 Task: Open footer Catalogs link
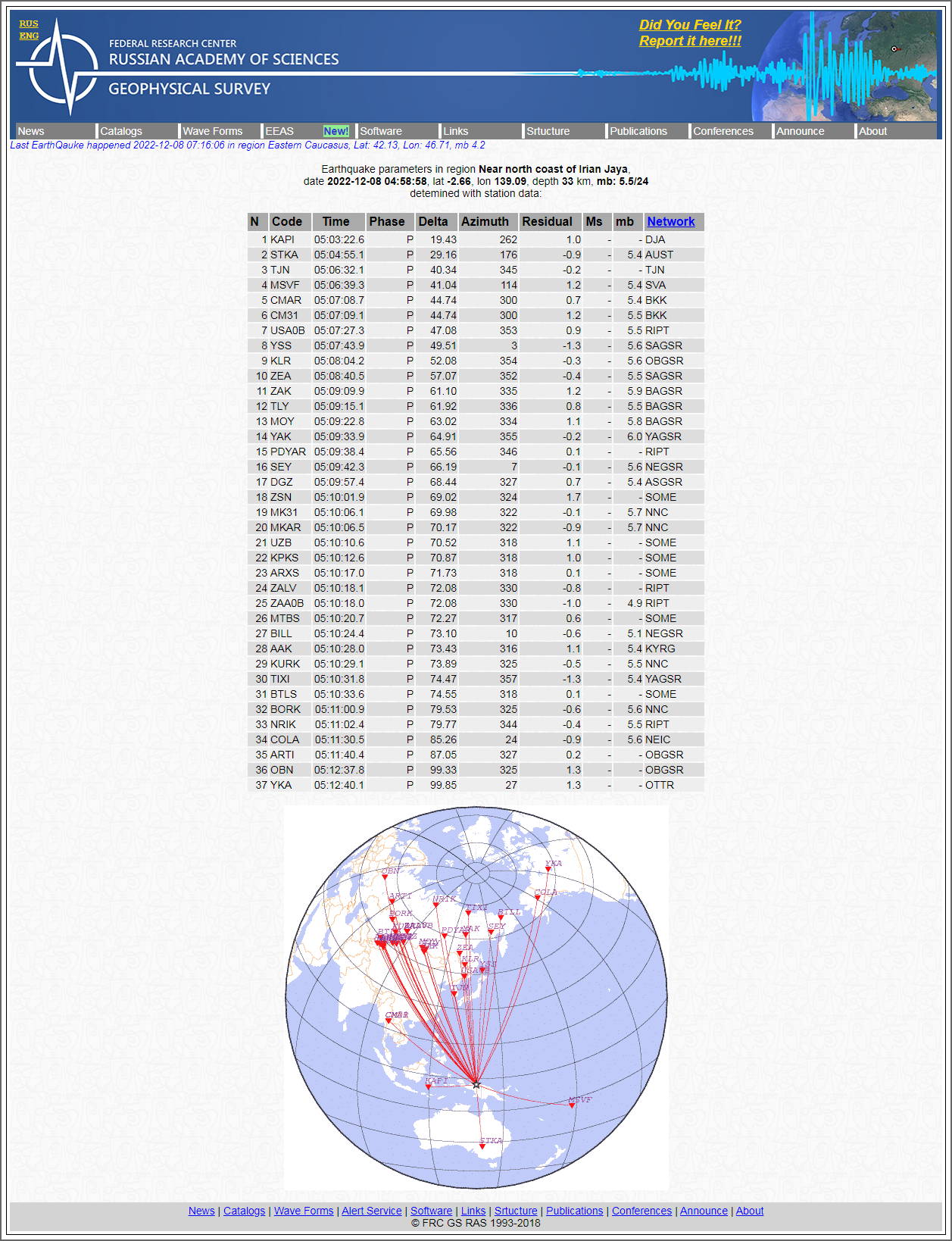pos(245,1211)
